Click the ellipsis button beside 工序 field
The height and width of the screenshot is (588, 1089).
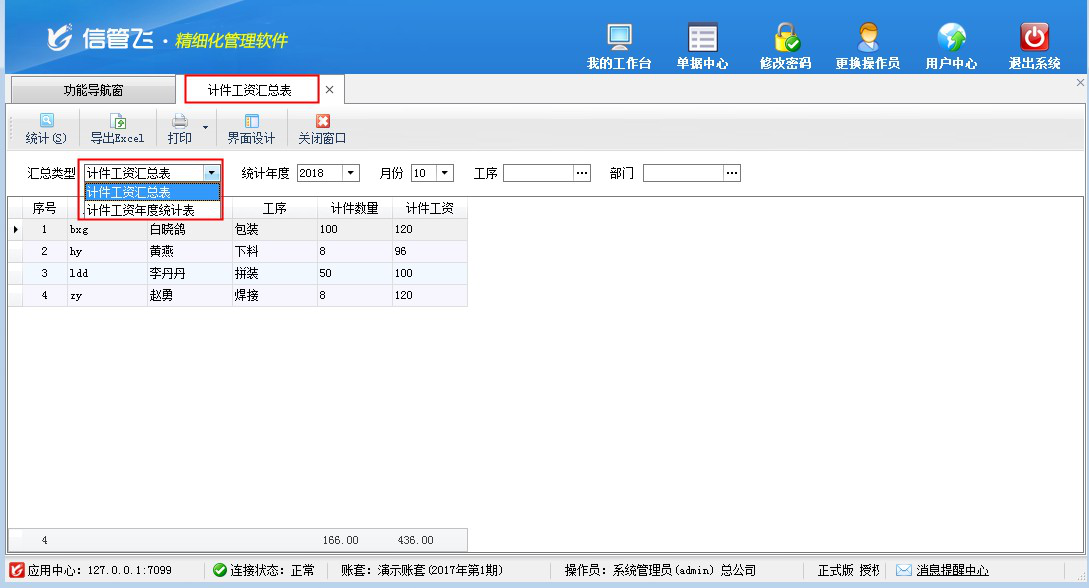point(582,173)
